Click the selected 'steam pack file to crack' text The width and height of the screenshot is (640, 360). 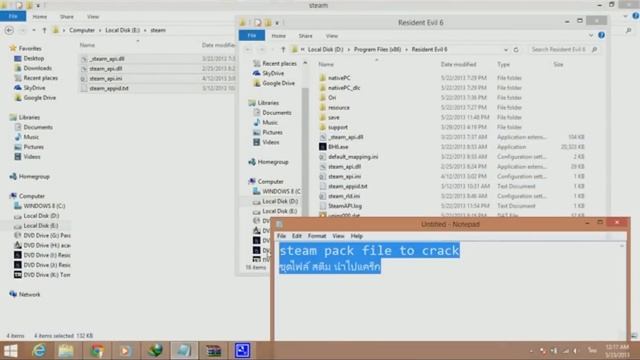coord(369,250)
